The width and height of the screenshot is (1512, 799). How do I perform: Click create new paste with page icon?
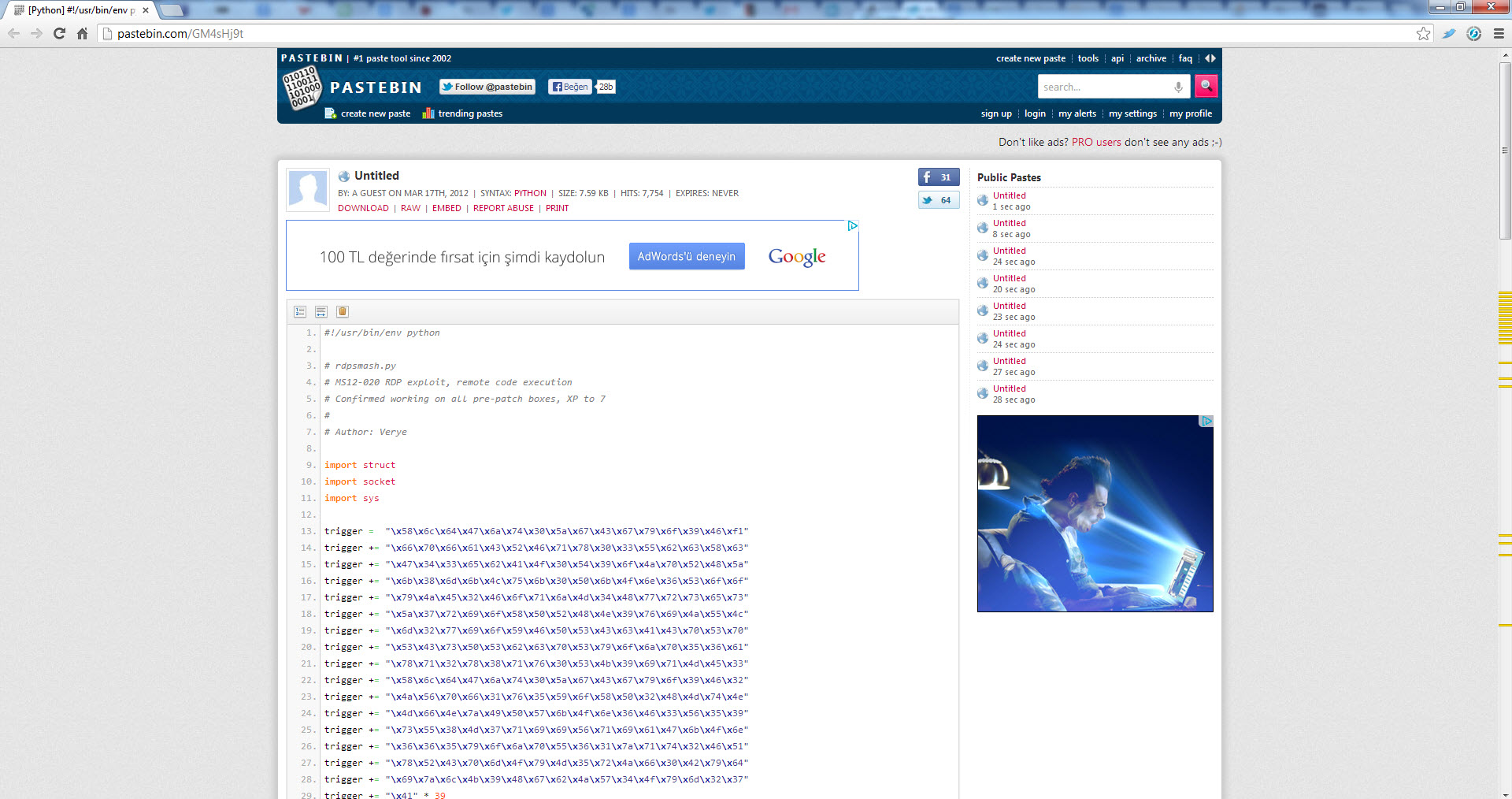368,113
